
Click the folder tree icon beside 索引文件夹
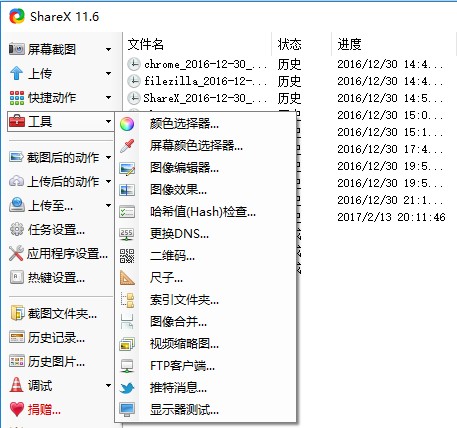coord(127,300)
